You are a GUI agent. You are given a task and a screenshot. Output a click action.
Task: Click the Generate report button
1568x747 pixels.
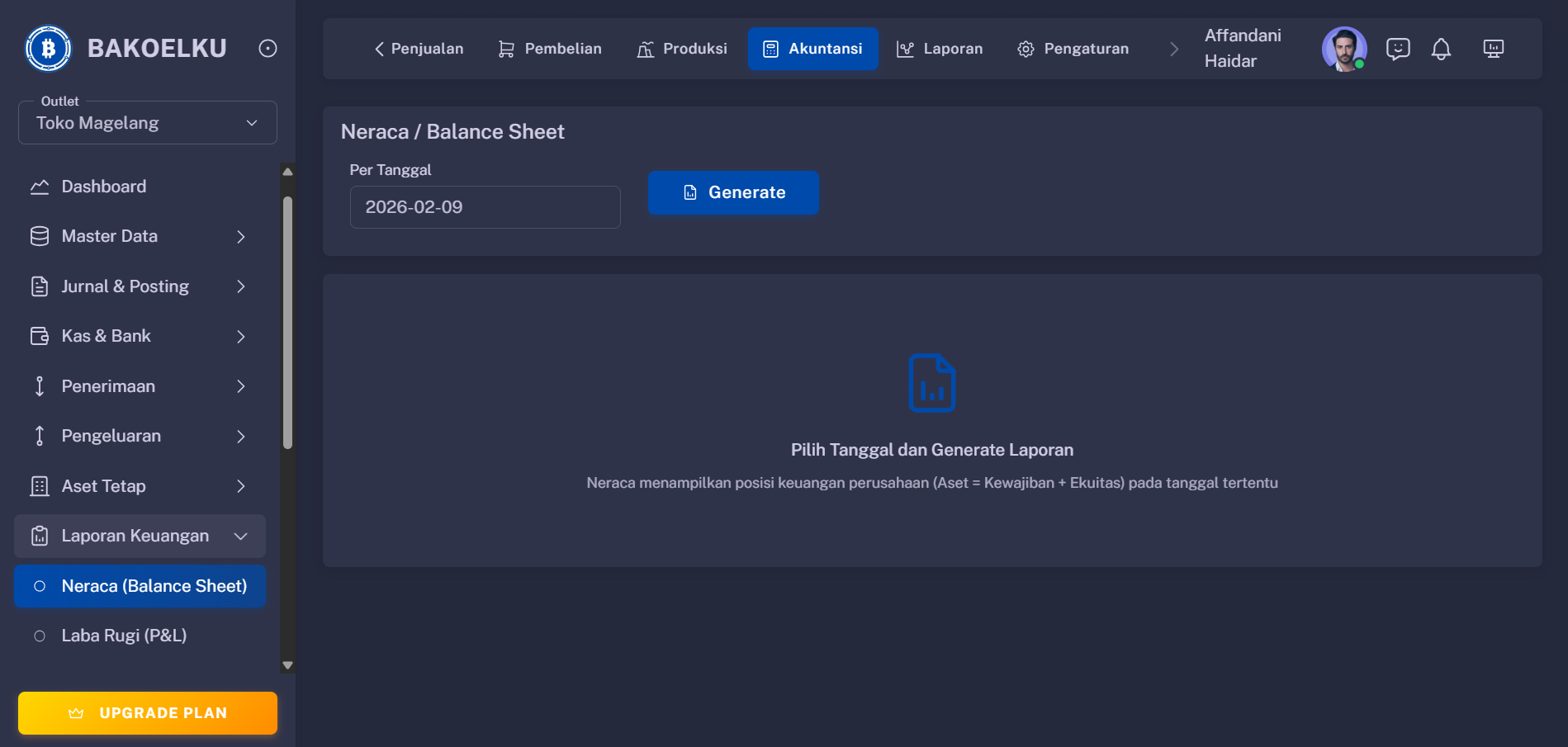[733, 192]
